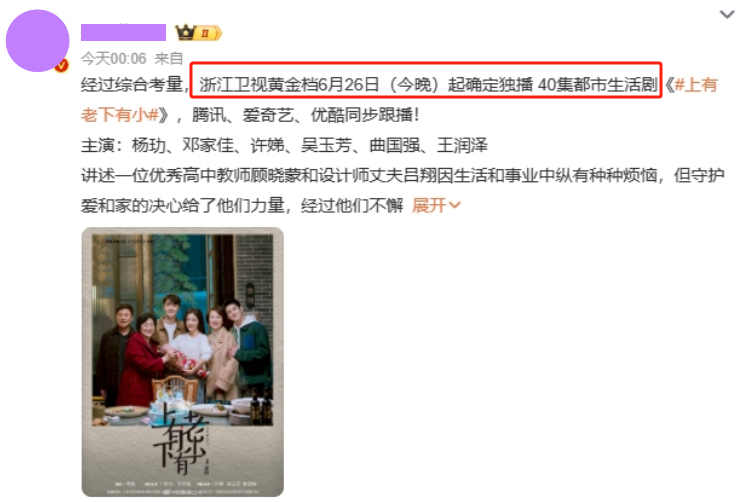Click the 来自 source label
This screenshot has width=745, height=502.
click(x=169, y=58)
